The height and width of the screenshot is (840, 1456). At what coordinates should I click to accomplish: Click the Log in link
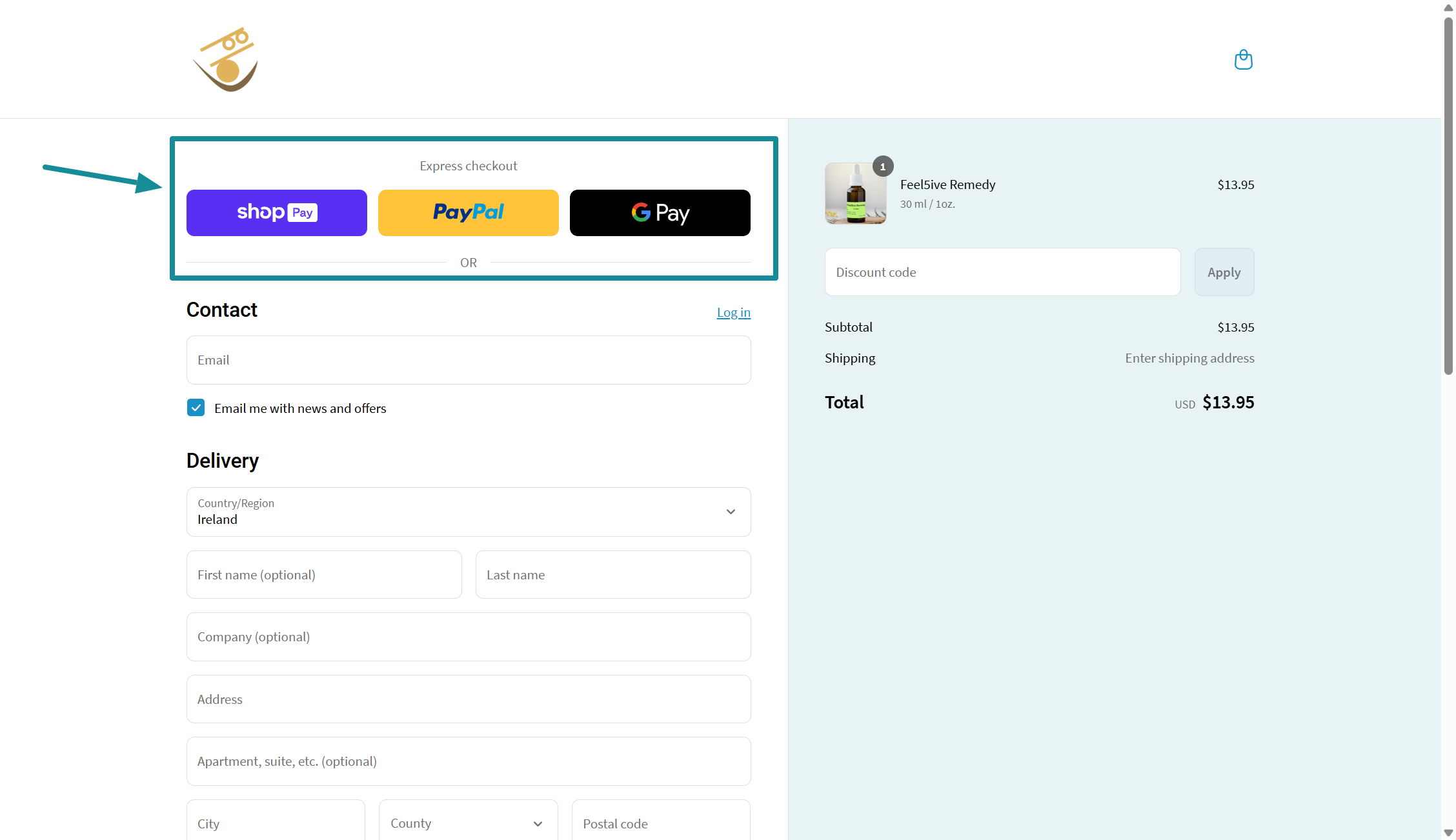(x=733, y=313)
